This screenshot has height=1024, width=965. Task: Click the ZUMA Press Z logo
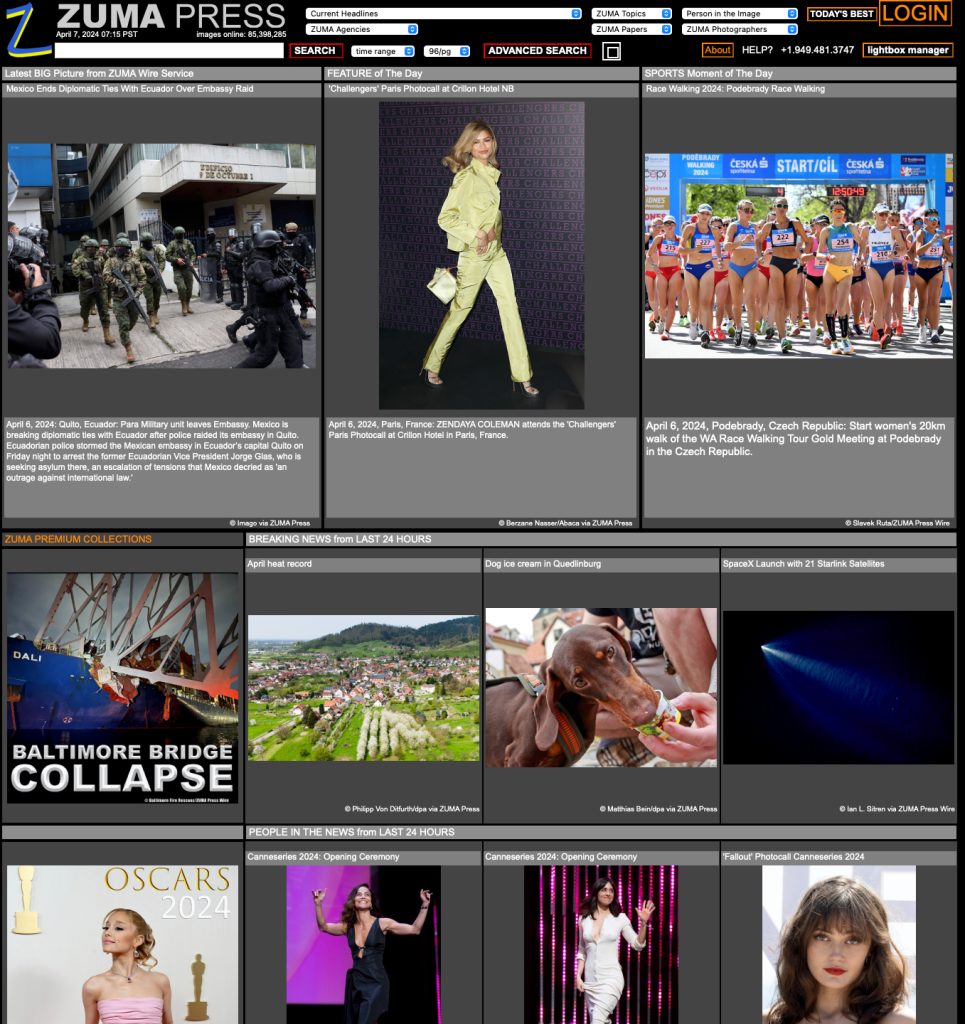pyautogui.click(x=28, y=29)
